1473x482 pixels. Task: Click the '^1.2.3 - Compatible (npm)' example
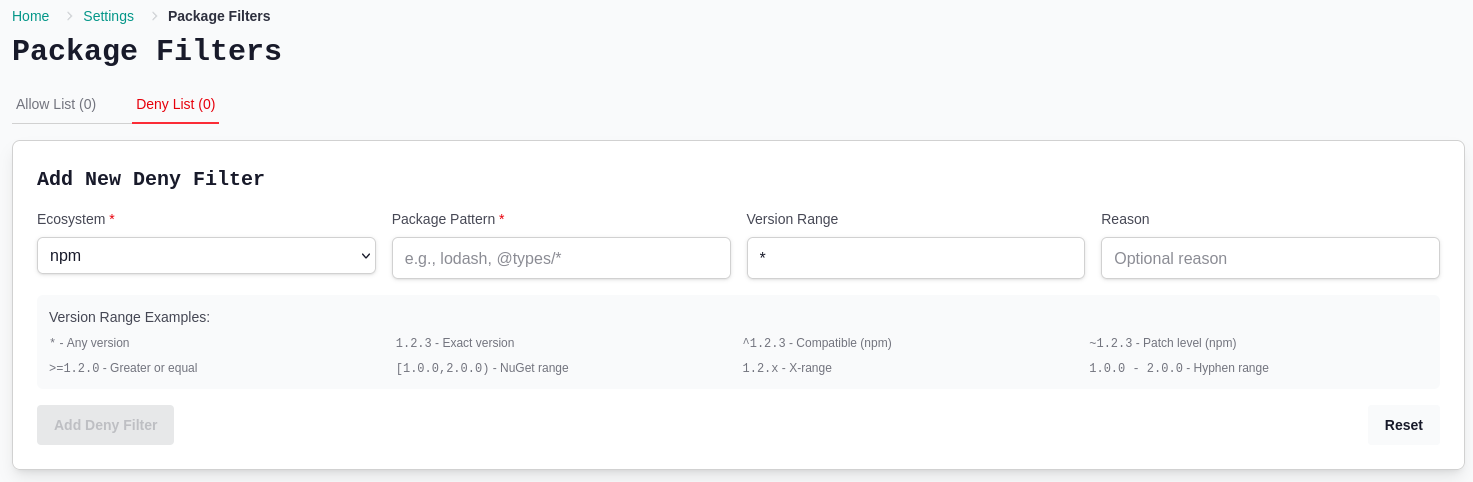817,343
